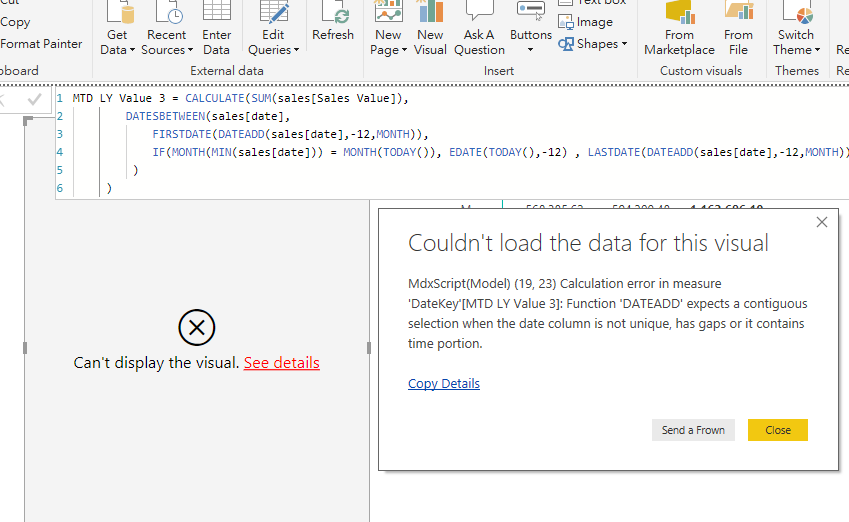Click FIRSTDATE on formula line 3
Image resolution: width=849 pixels, height=522 pixels.
click(x=182, y=134)
